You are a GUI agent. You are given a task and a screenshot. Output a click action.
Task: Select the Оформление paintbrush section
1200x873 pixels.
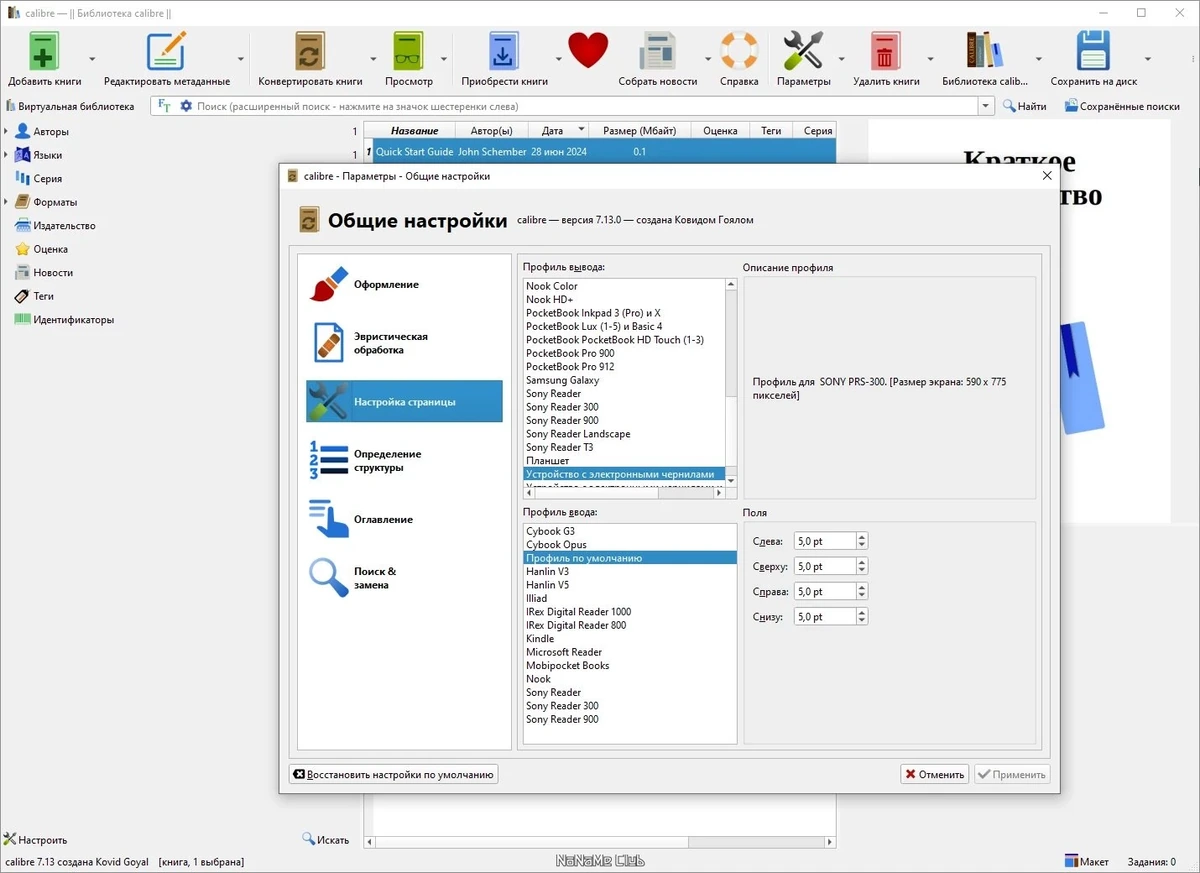pyautogui.click(x=404, y=285)
